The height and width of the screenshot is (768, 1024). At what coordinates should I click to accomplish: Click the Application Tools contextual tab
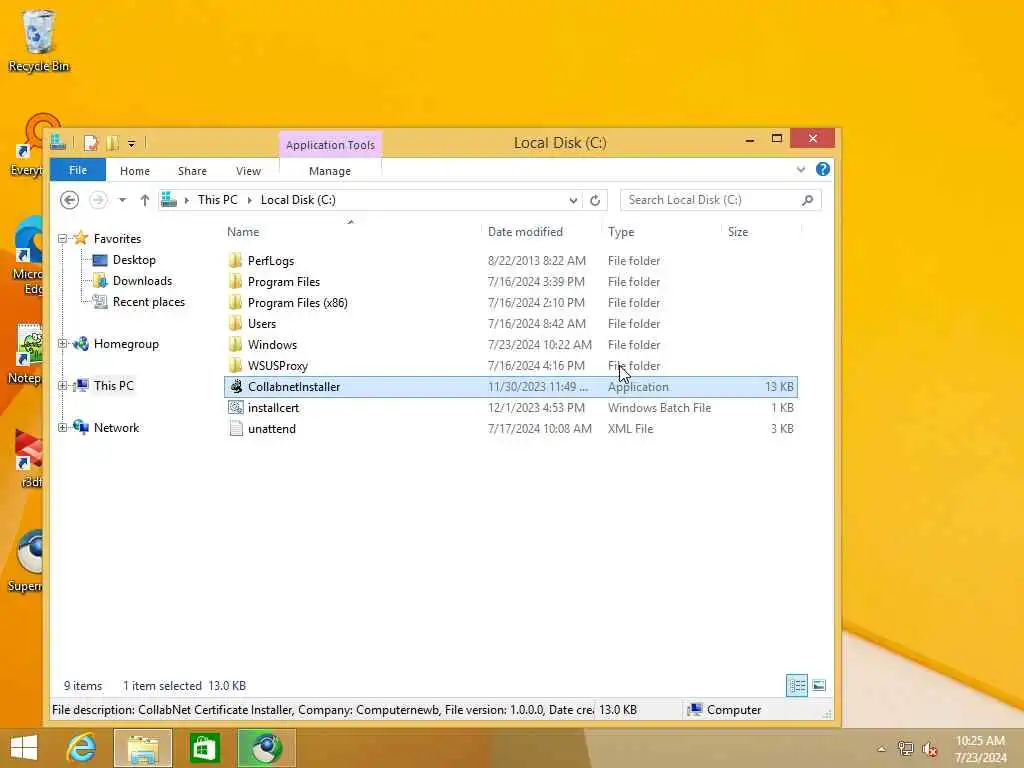330,144
